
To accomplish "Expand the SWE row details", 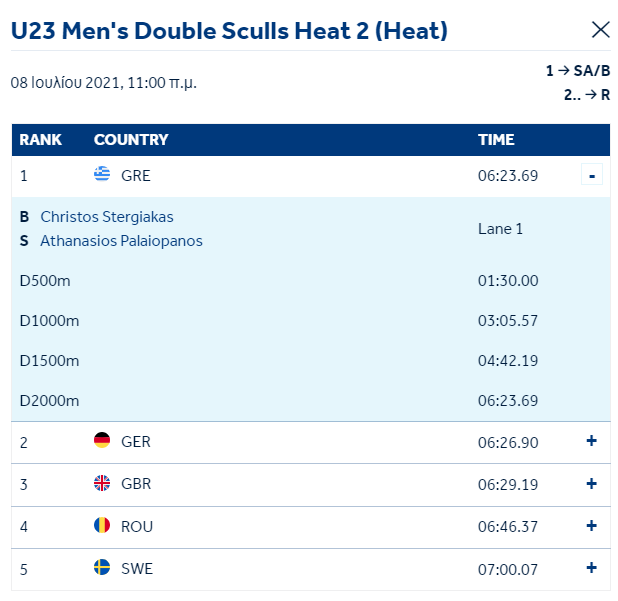I will (591, 568).
